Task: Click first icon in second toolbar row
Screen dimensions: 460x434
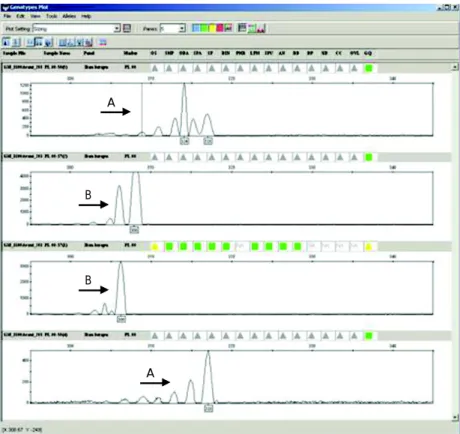Action: point(6,42)
